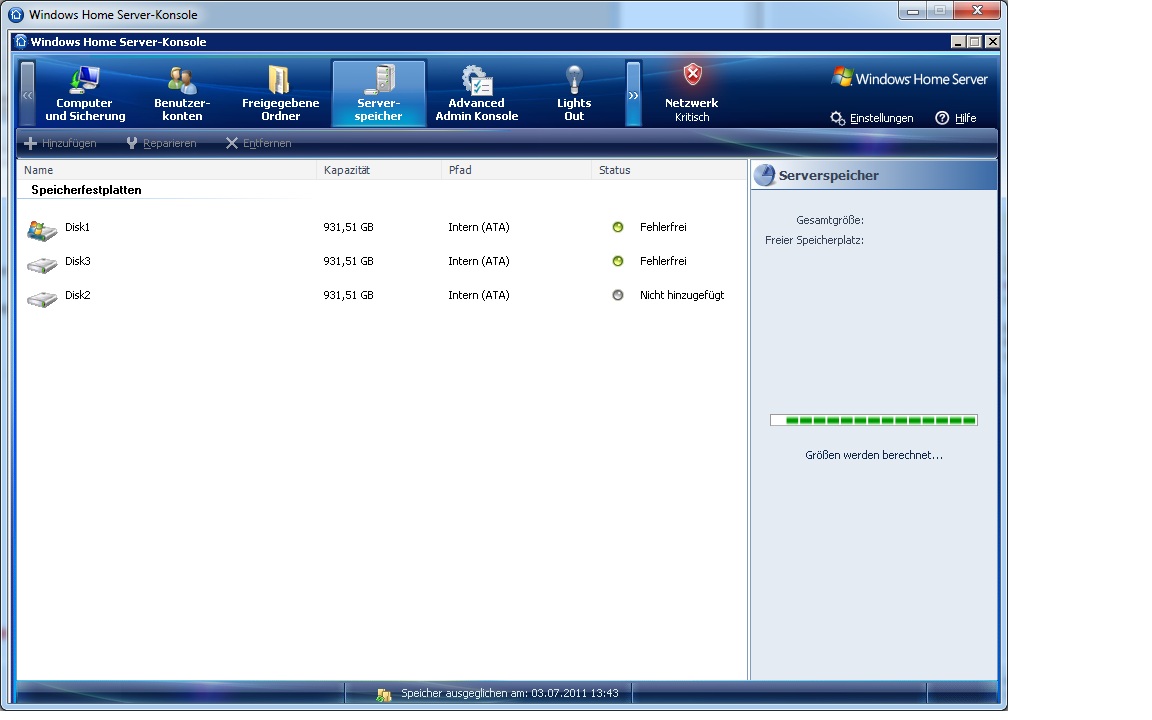This screenshot has height=720, width=1152.
Task: Click the Disk1 name text
Action: pyautogui.click(x=77, y=227)
